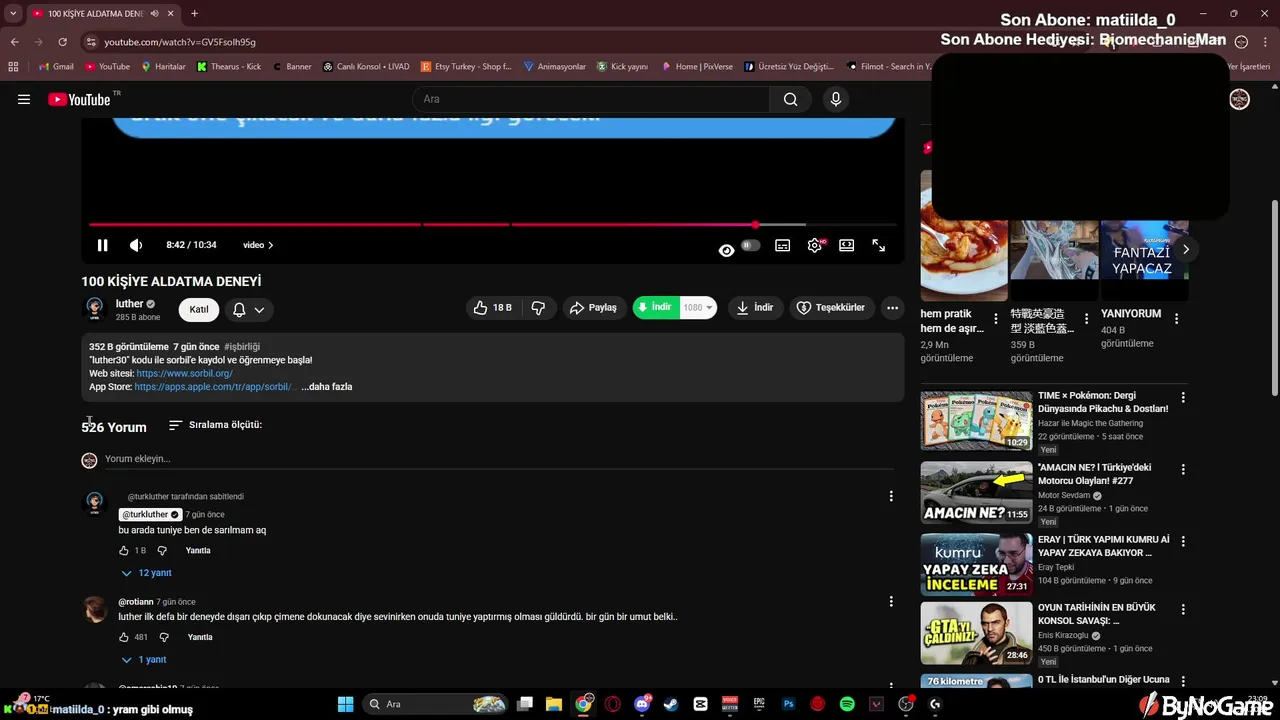
Task: Open the TIME × Pokémon video thumbnail
Action: pos(976,421)
